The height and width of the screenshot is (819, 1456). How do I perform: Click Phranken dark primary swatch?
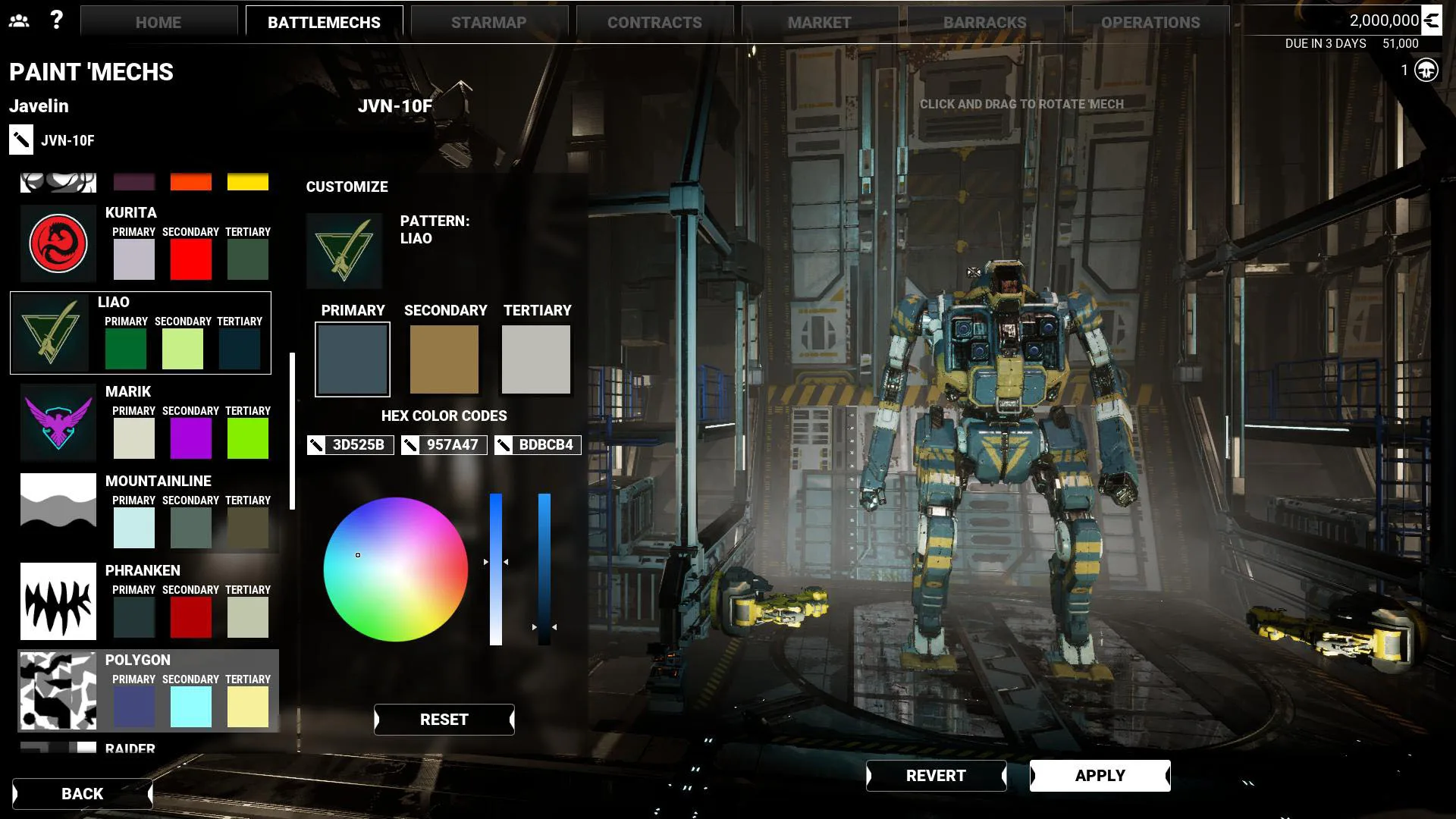(134, 617)
